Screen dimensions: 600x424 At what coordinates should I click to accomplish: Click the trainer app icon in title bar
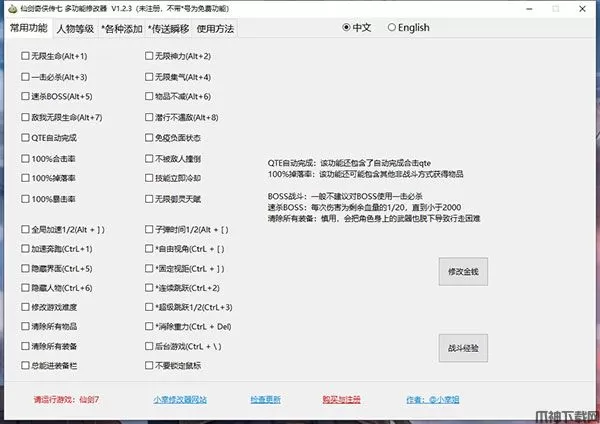tap(11, 8)
